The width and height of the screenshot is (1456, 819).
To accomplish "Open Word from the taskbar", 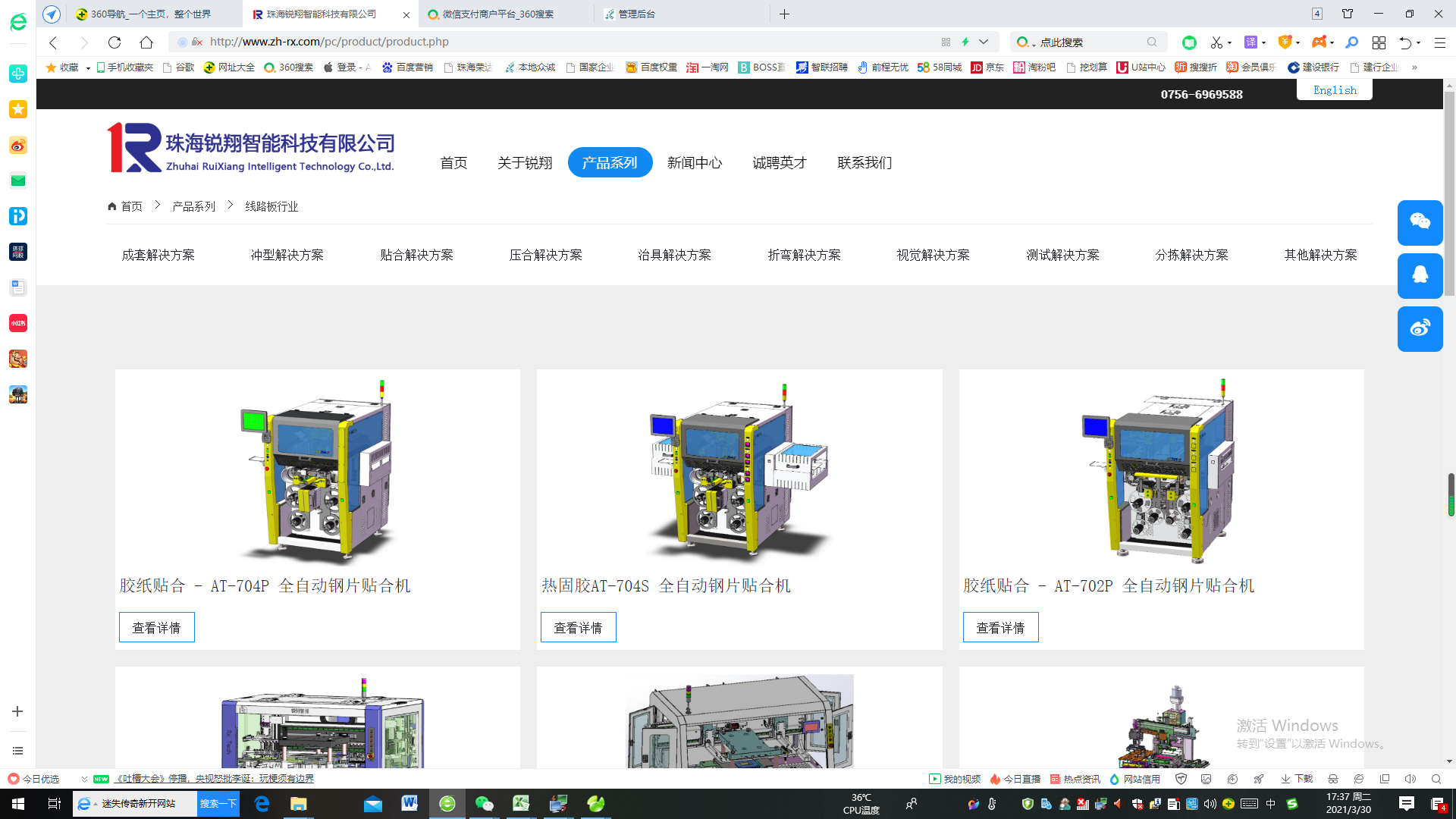I will point(409,804).
